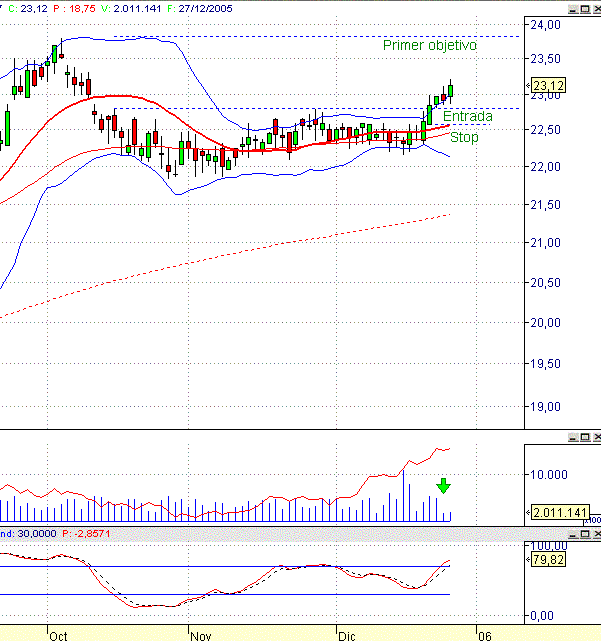Click the 'Primer objetivo' annotation

point(430,45)
